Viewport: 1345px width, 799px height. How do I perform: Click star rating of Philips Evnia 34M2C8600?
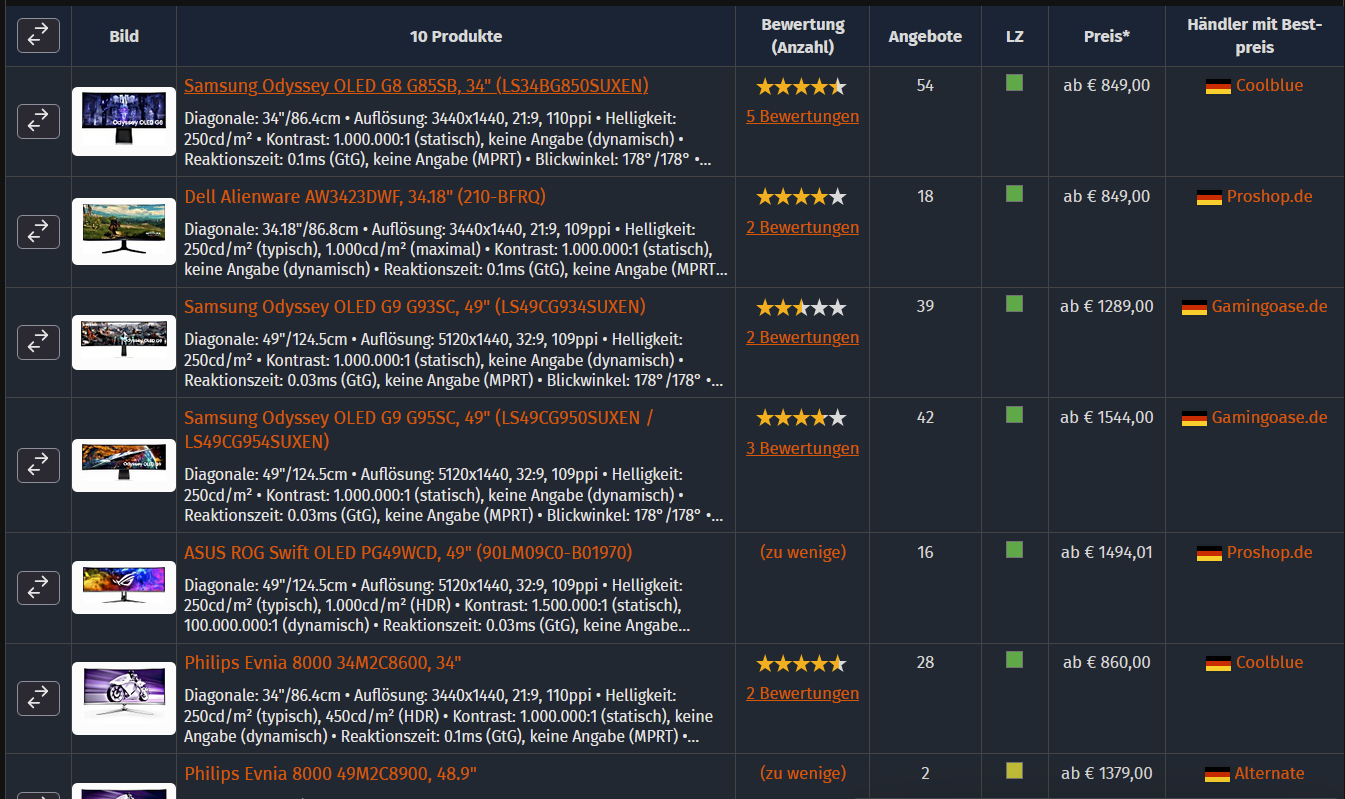pyautogui.click(x=801, y=663)
